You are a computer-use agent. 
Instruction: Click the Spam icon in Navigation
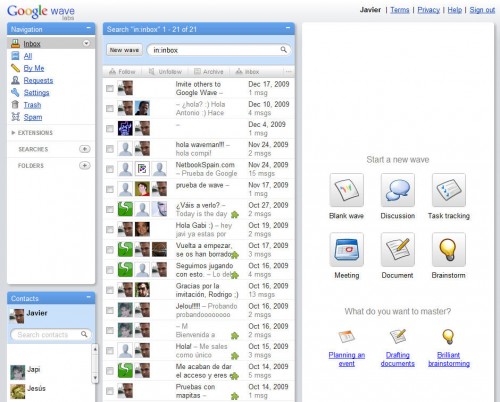(x=15, y=117)
